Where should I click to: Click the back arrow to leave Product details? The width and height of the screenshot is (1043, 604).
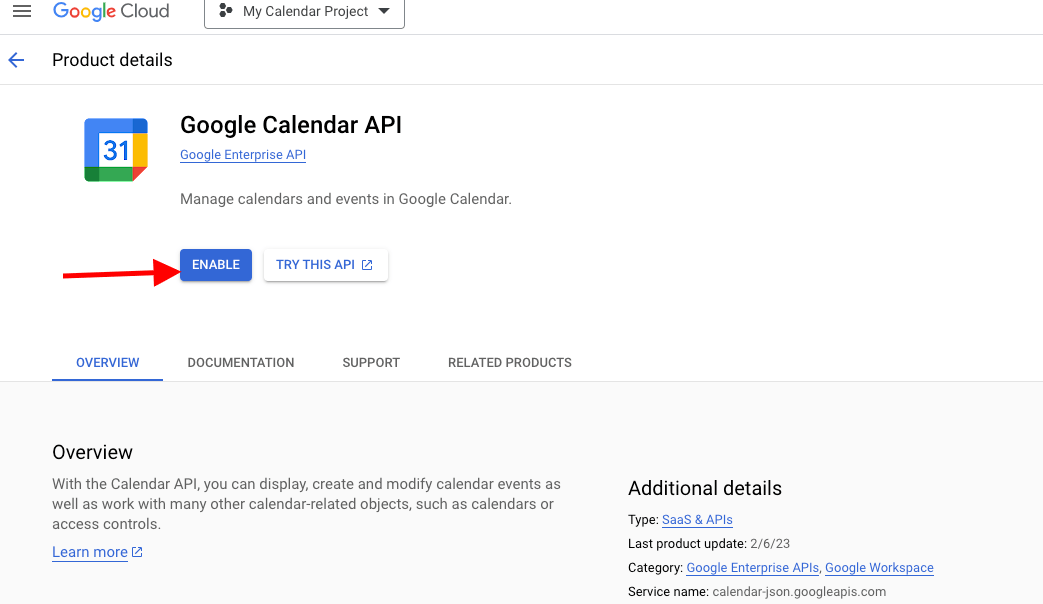click(x=16, y=60)
